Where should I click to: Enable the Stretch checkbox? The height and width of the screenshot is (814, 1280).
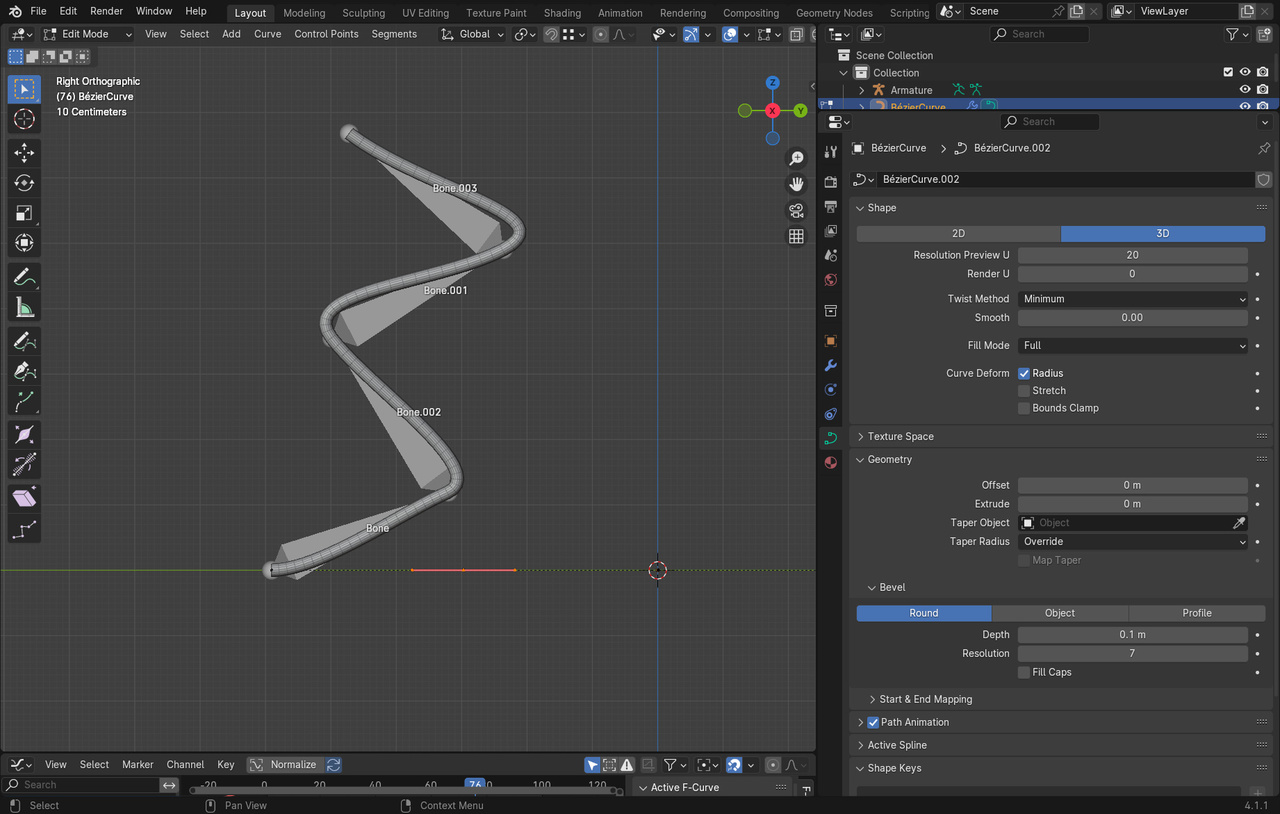tap(1024, 391)
